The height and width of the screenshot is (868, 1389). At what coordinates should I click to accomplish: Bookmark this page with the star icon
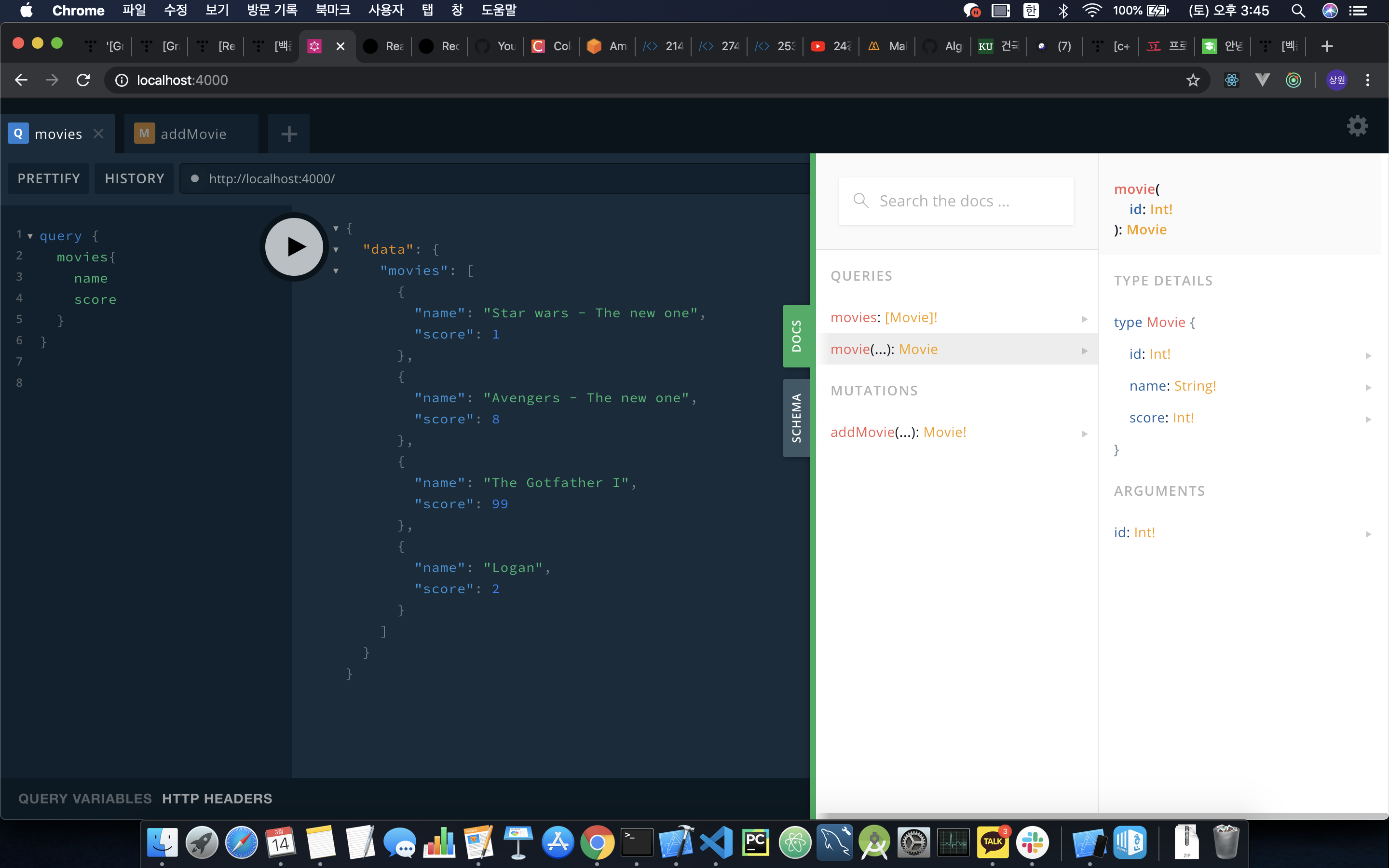(x=1193, y=81)
